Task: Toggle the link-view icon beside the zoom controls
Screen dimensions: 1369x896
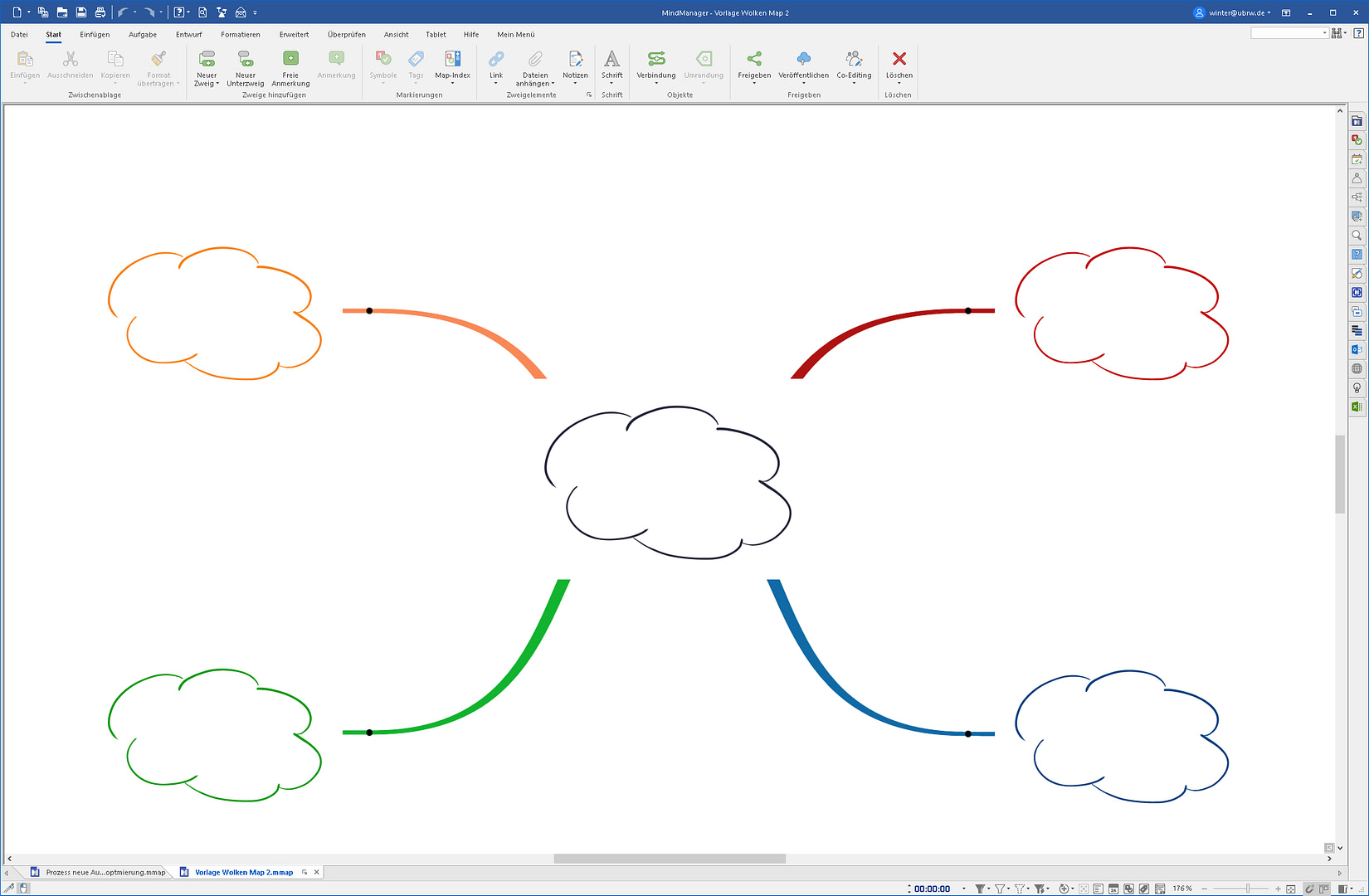Action: (1308, 889)
